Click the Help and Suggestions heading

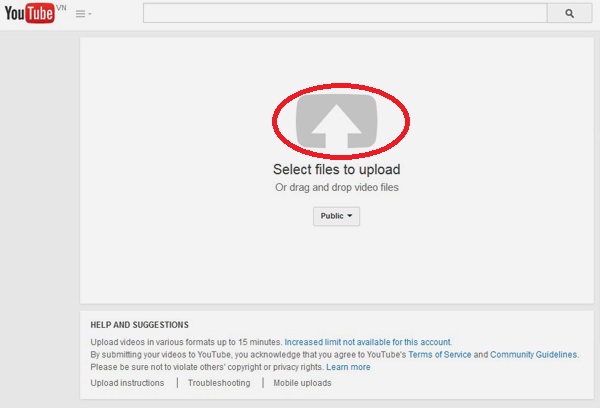(139, 325)
